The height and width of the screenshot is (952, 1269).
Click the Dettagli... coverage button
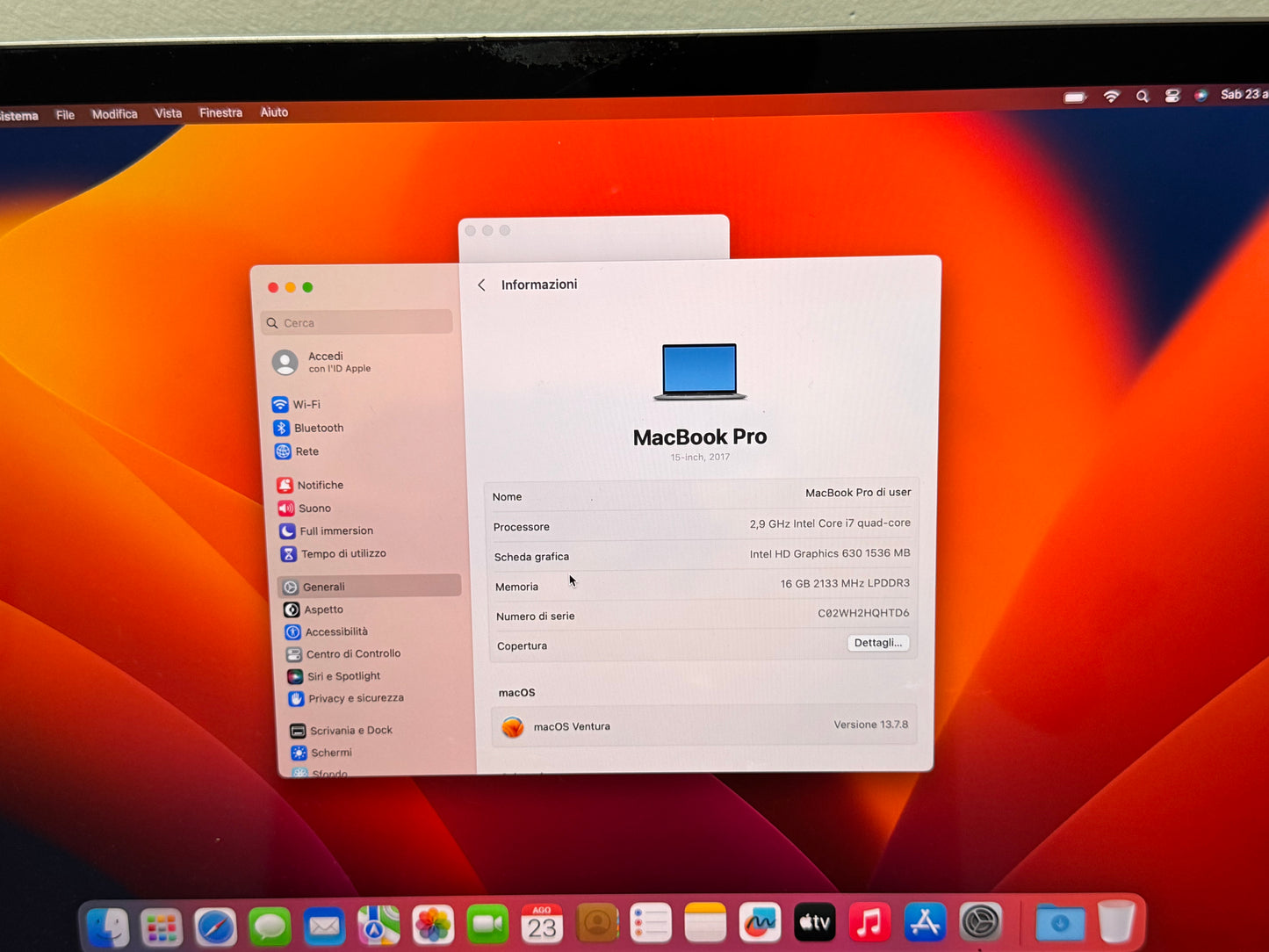coord(878,643)
